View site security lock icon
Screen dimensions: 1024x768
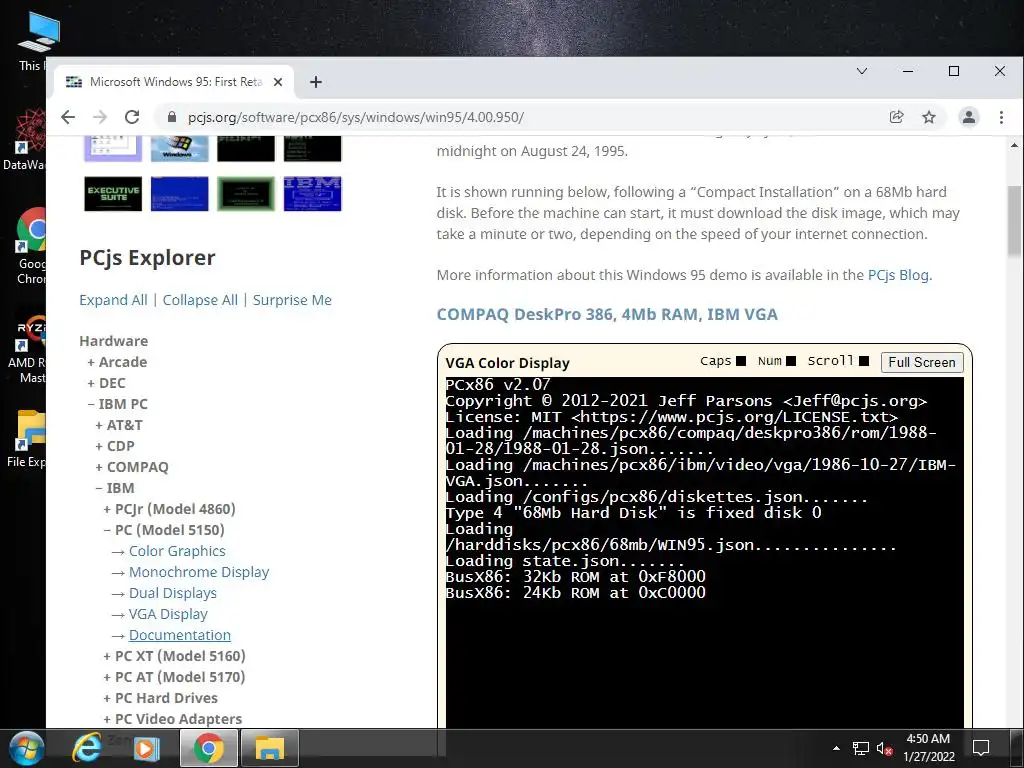point(172,117)
